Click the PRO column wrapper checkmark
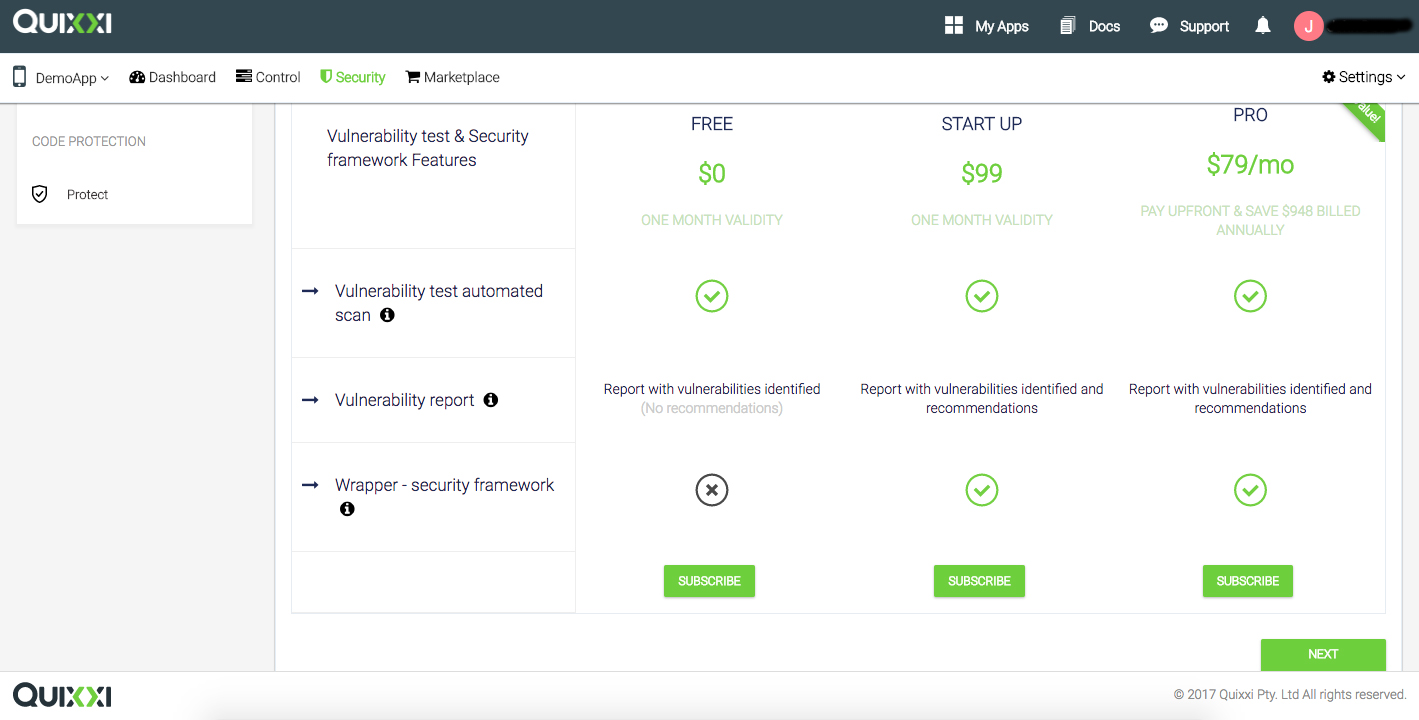The width and height of the screenshot is (1419, 720). point(1250,490)
